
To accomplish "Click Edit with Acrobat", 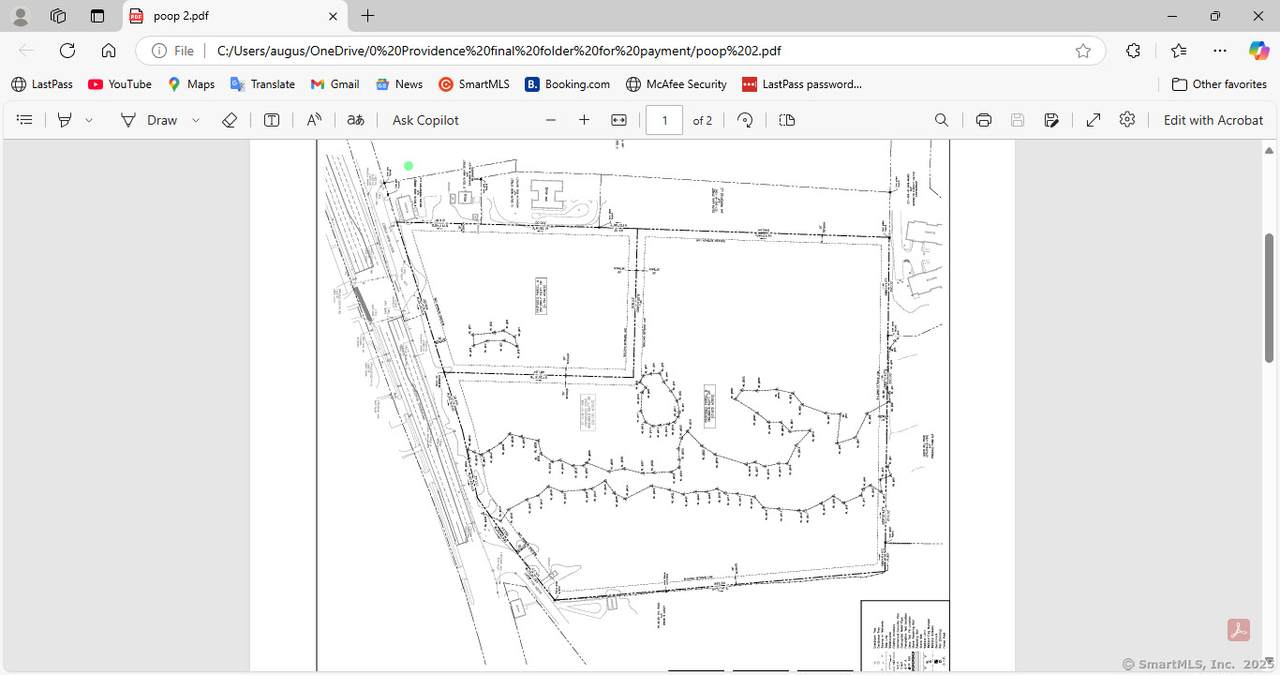I will click(1213, 120).
